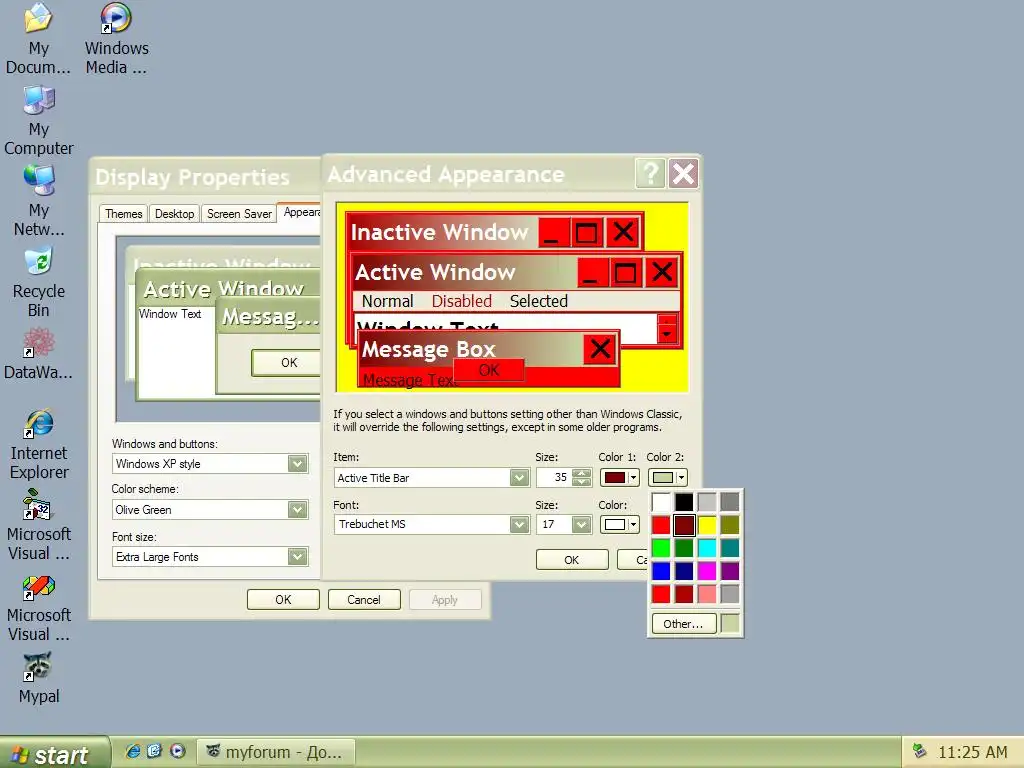1024x768 pixels.
Task: Choose the magenta swatch
Action: tap(707, 571)
